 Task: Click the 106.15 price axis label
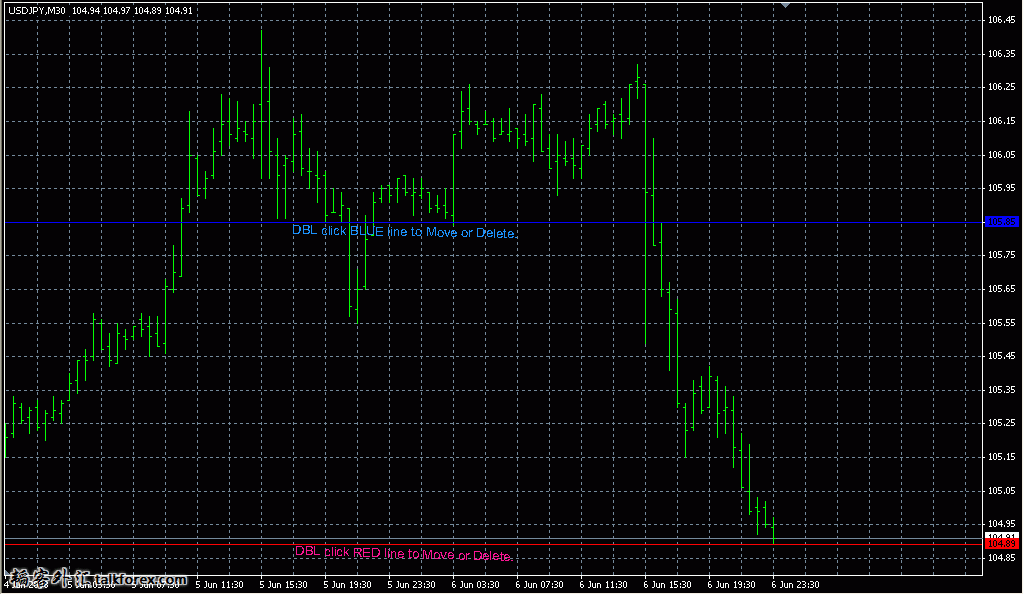pos(1001,121)
